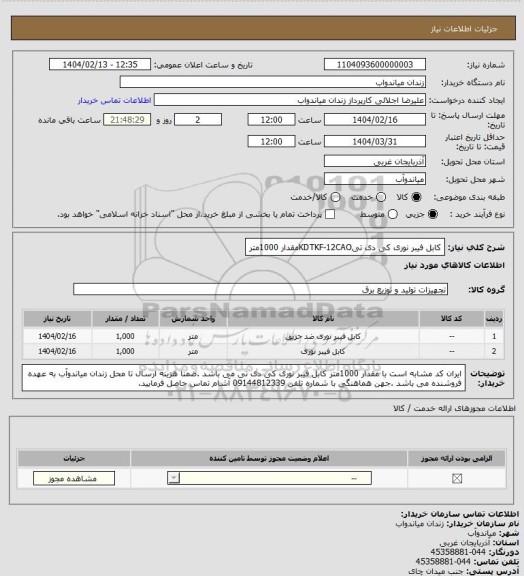524x576 pixels.
Task: Click the phone number 45358881-044 under تلفن تماس
Action: 443,561
